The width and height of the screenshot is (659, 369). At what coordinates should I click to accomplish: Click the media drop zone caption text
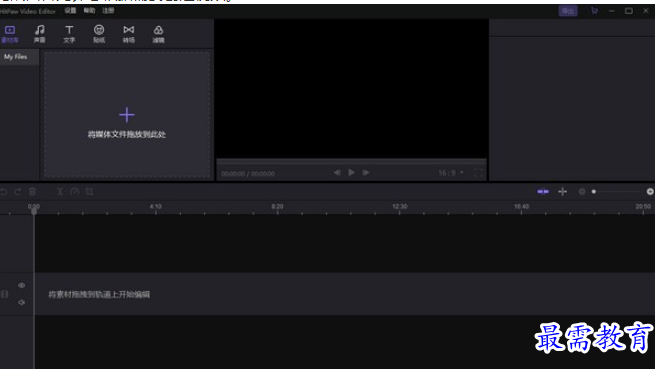coord(127,134)
